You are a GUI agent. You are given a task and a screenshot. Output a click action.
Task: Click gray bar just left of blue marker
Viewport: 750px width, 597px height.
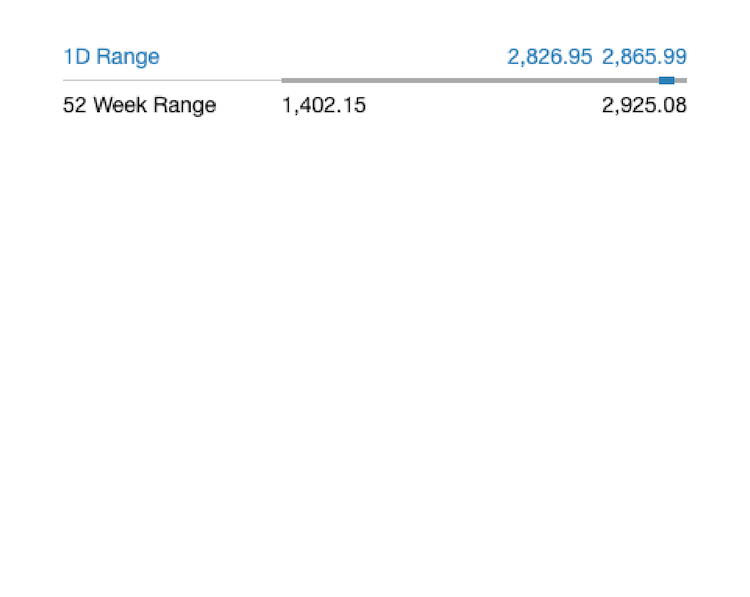coord(651,80)
